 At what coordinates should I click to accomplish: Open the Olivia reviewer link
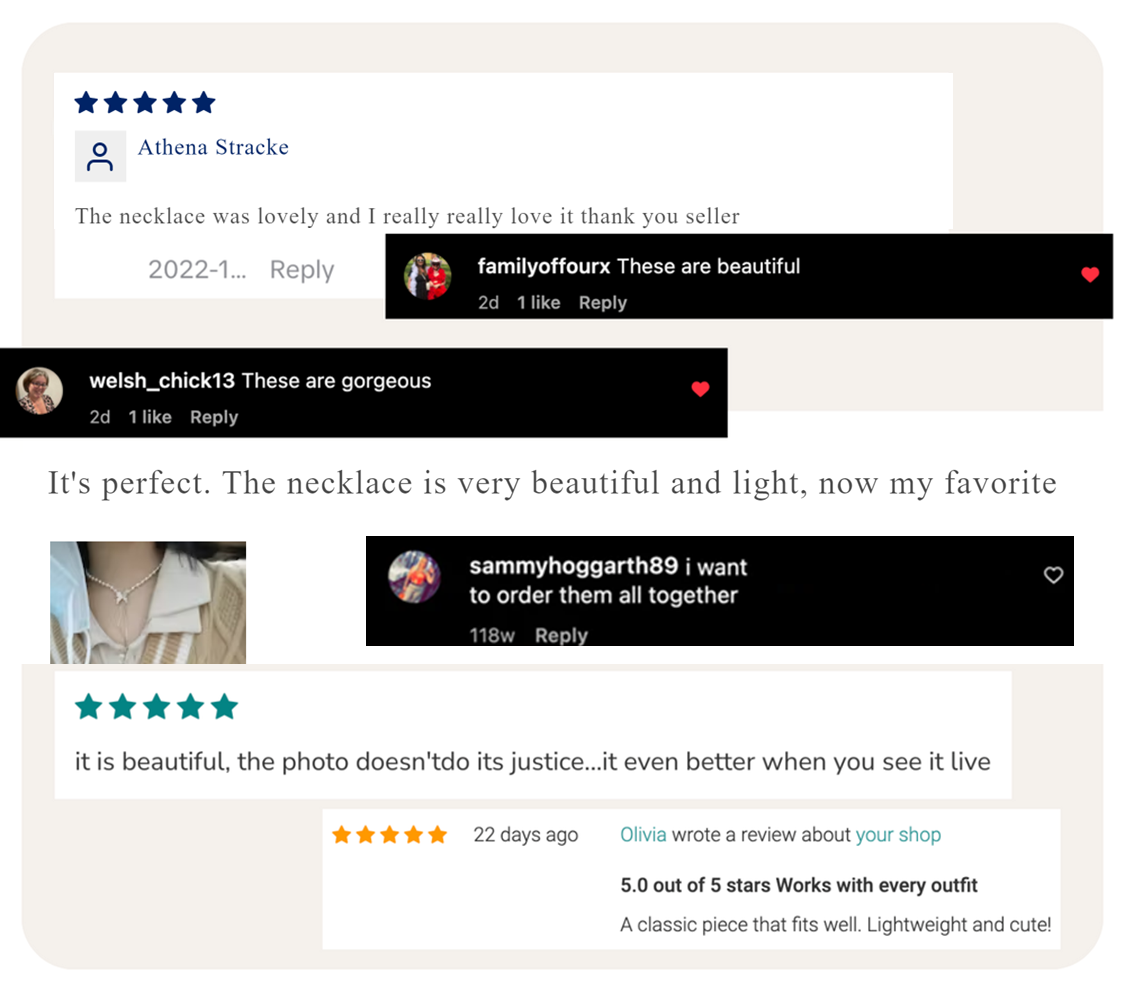(643, 834)
